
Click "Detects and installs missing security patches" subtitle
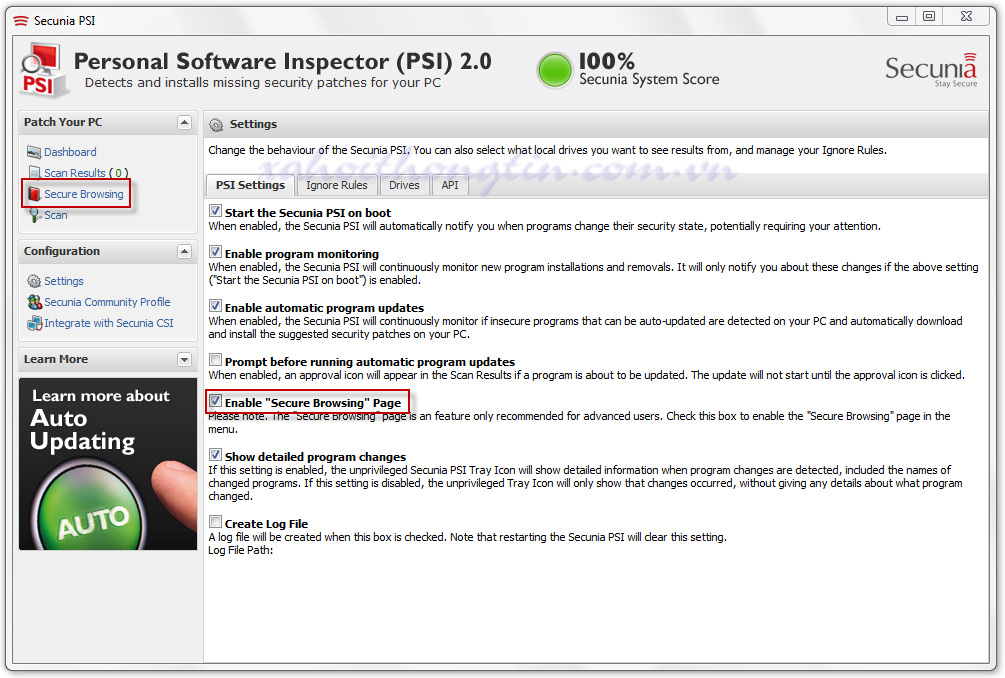263,83
